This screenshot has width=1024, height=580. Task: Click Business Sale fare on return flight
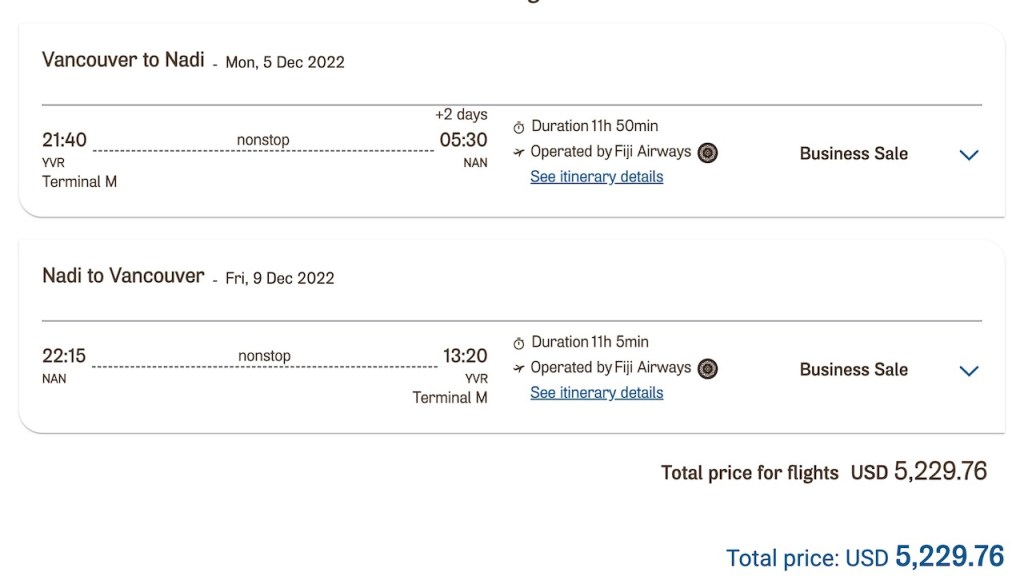coord(853,370)
